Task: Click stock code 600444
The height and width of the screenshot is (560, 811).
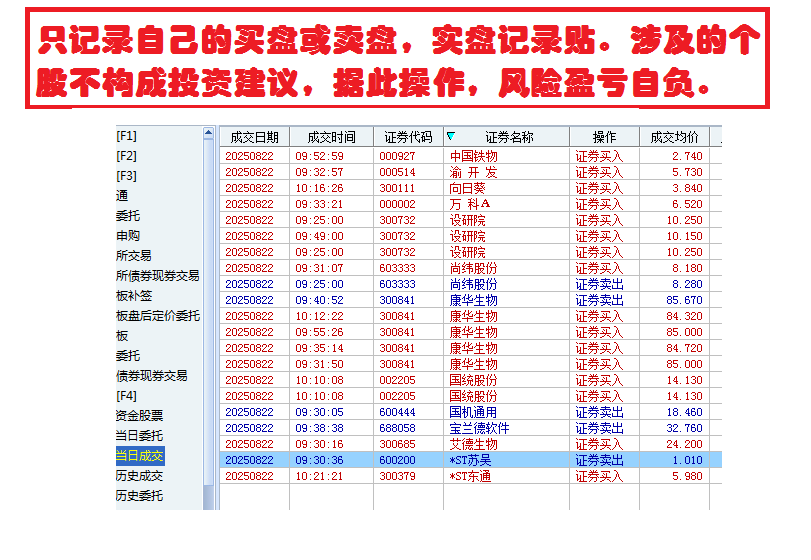Action: [397, 413]
